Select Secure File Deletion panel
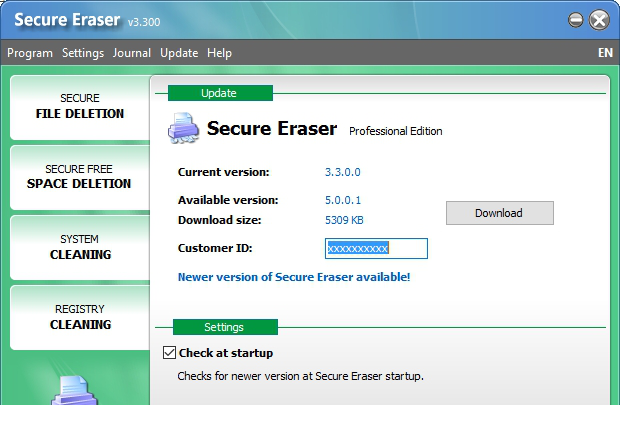The width and height of the screenshot is (620, 421). [x=80, y=107]
